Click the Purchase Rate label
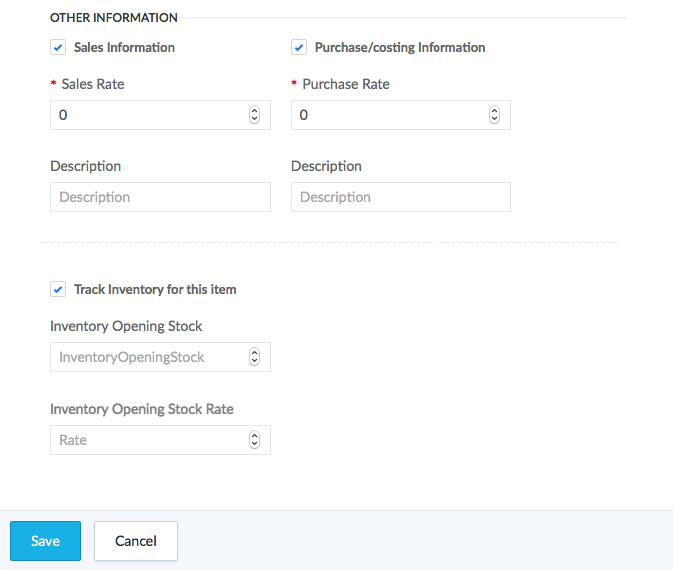673x570 pixels. (346, 84)
